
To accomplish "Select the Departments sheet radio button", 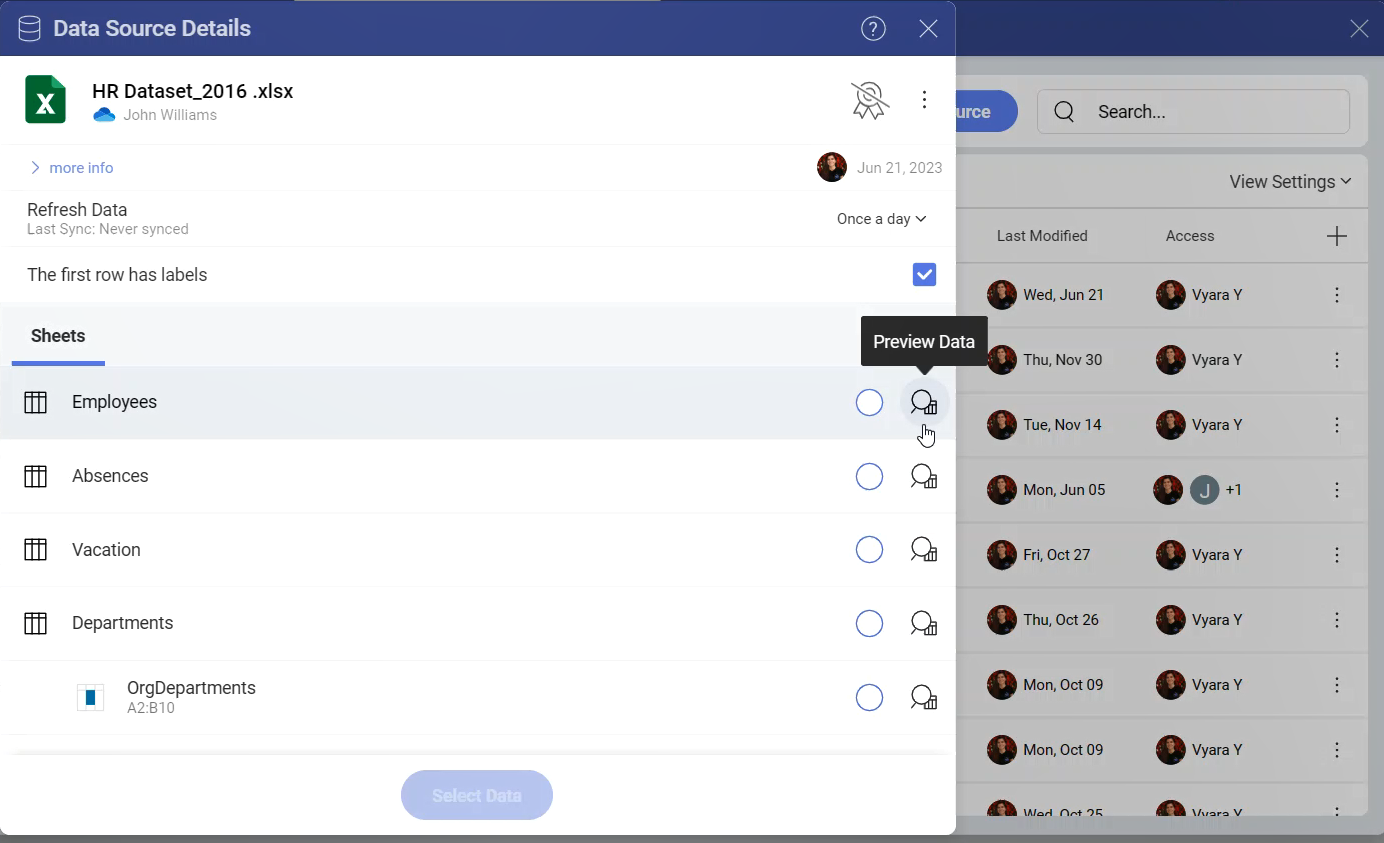I will [x=870, y=623].
